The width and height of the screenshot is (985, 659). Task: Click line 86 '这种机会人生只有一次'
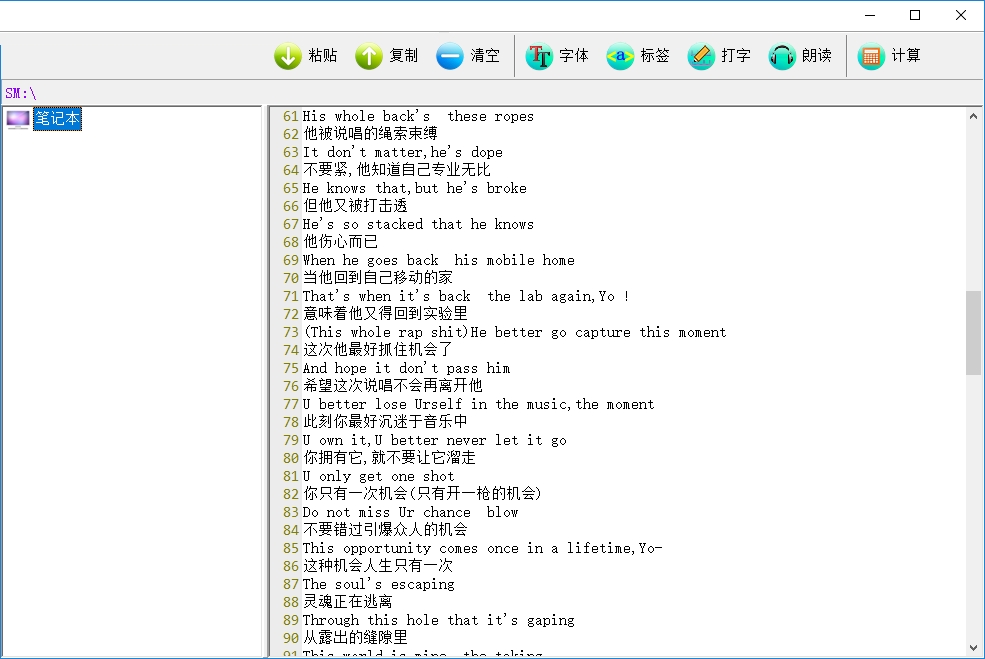(x=378, y=566)
